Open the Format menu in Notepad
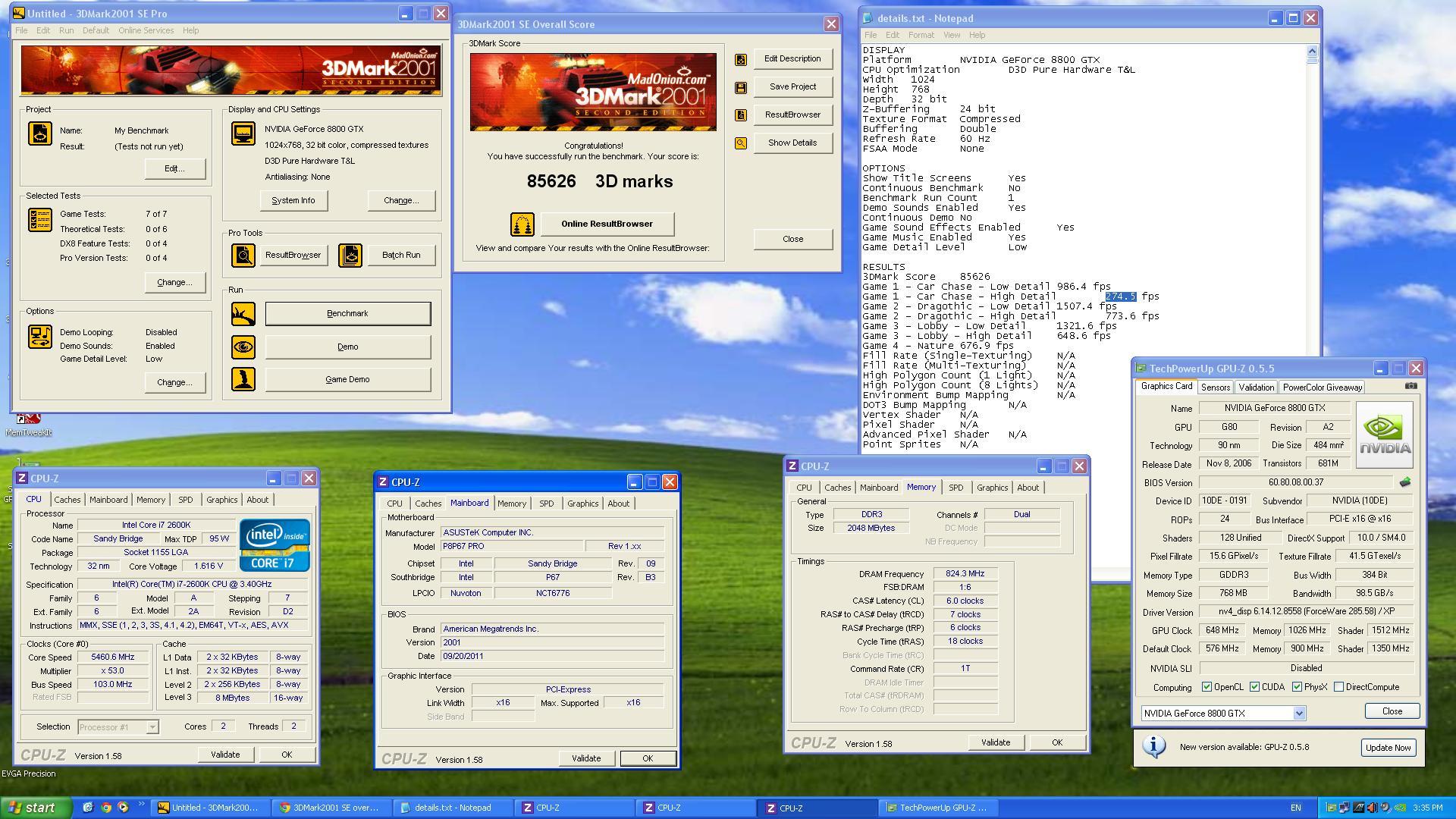Image resolution: width=1456 pixels, height=819 pixels. (x=921, y=35)
